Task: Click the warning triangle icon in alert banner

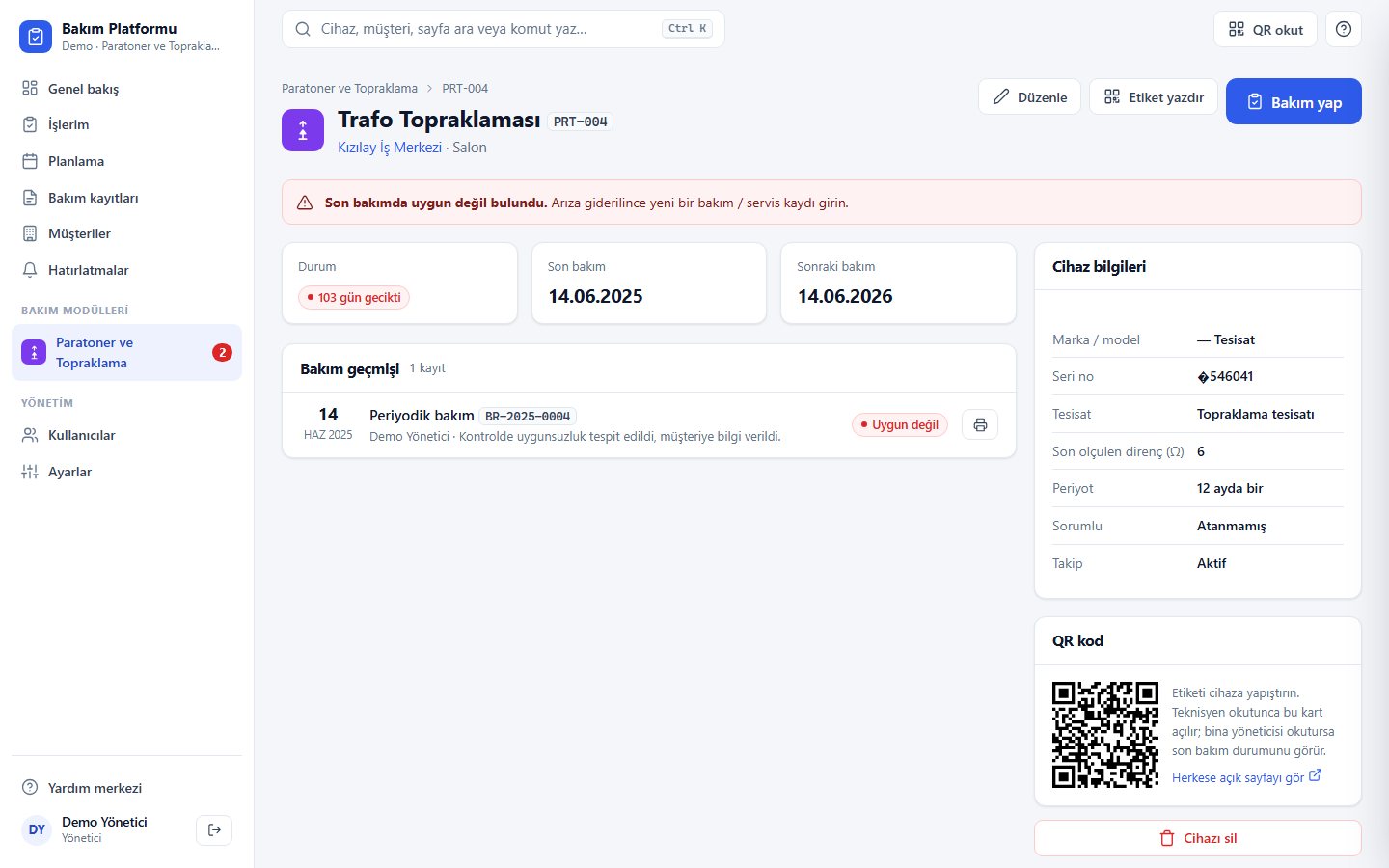Action: click(x=305, y=203)
